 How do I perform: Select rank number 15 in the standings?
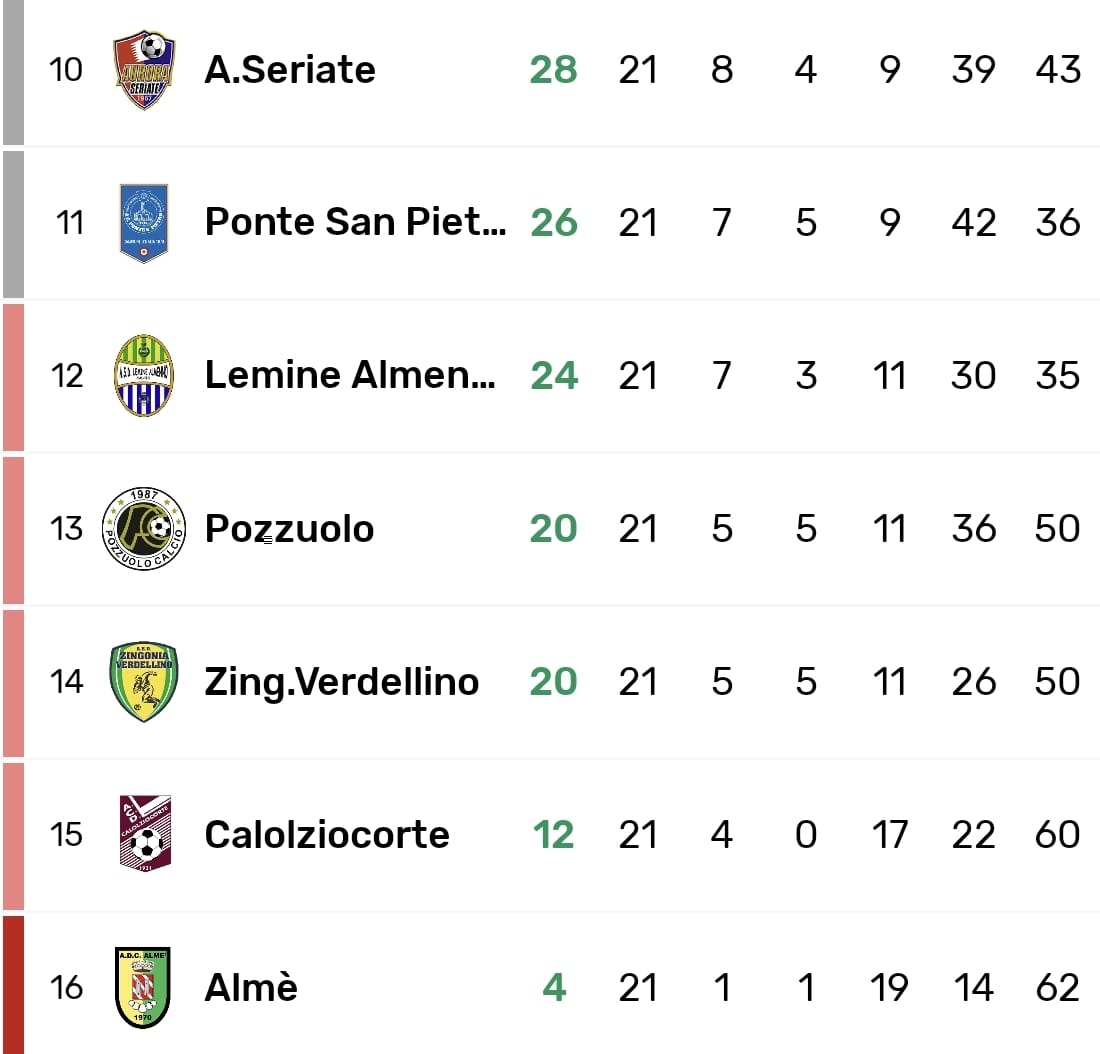[x=66, y=834]
